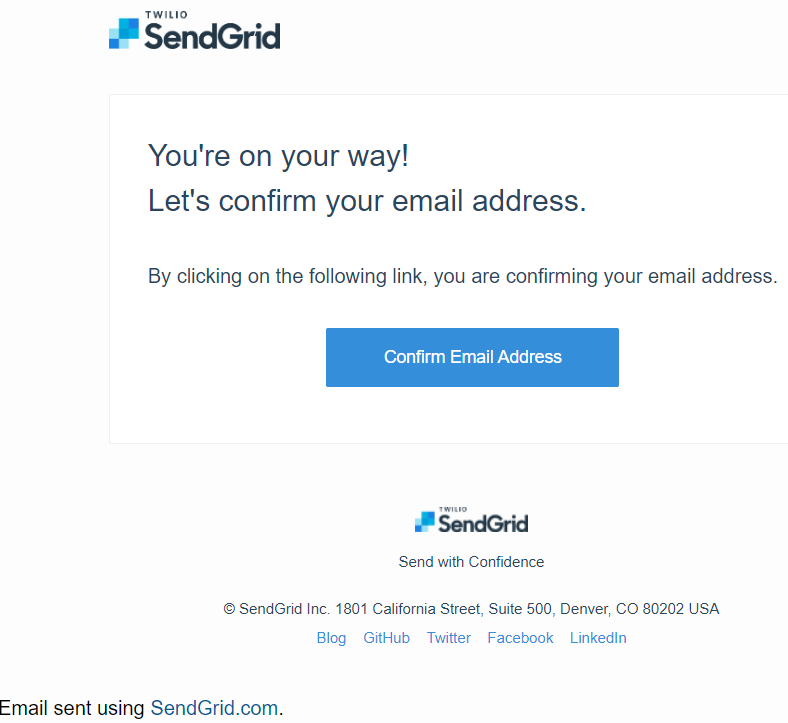Click the copyright symbol before SendGrid Inc.
This screenshot has width=788, height=723.
pos(229,609)
